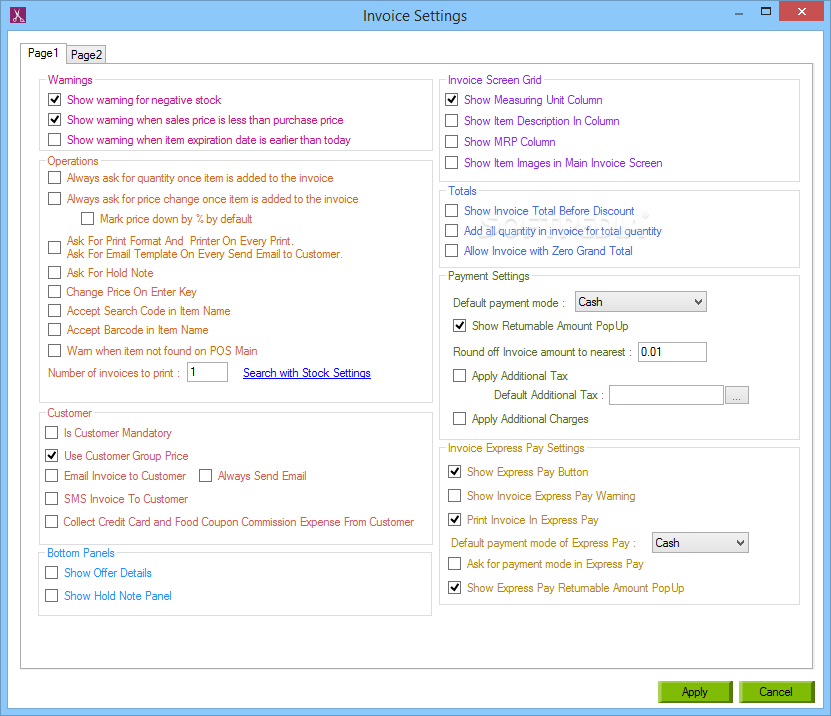831x716 pixels.
Task: Enable Show MRP Column
Action: point(452,142)
